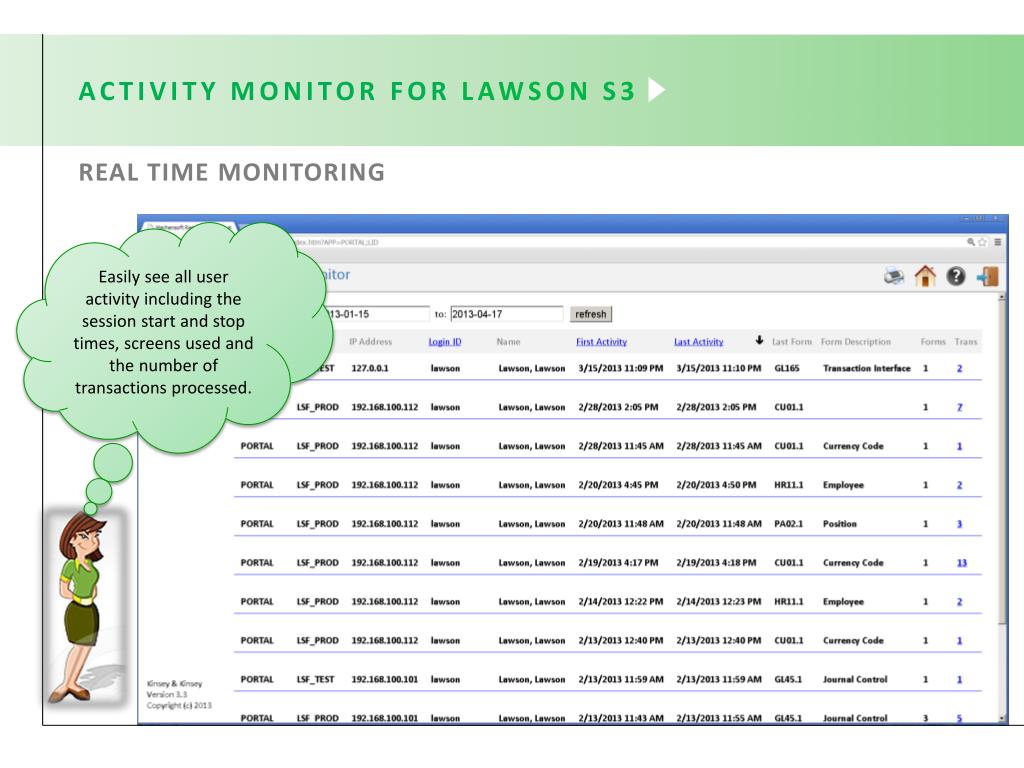Select 'Position' form description cell
This screenshot has height=768, width=1024.
click(840, 524)
